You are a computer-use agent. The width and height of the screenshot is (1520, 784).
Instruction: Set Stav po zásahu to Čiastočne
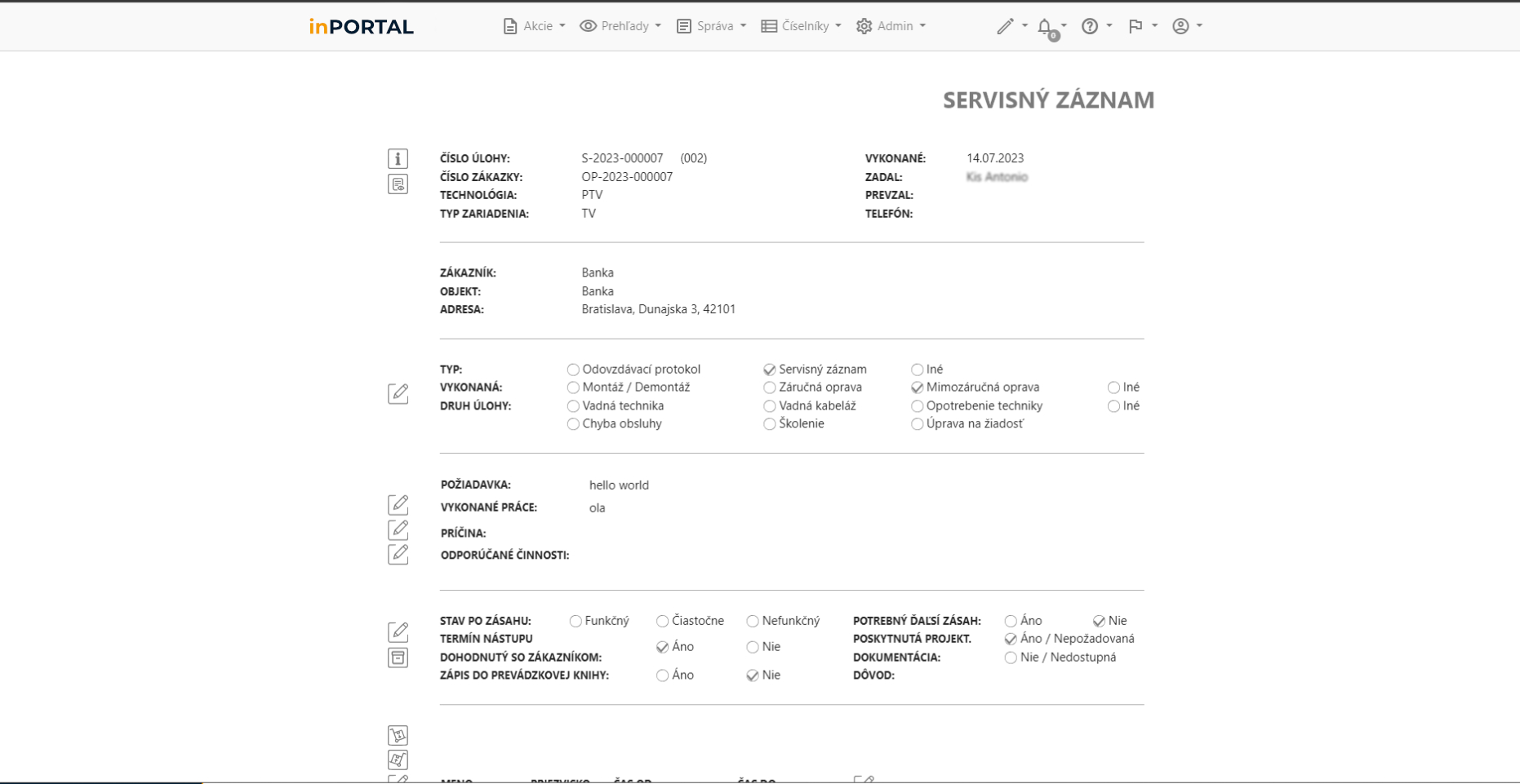click(x=662, y=621)
